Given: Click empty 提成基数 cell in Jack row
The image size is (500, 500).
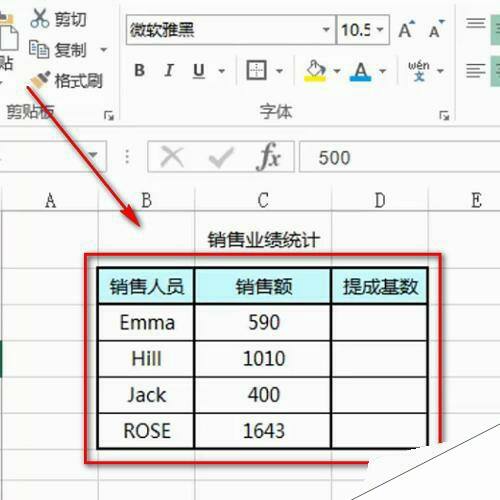Looking at the screenshot, I should coord(380,395).
